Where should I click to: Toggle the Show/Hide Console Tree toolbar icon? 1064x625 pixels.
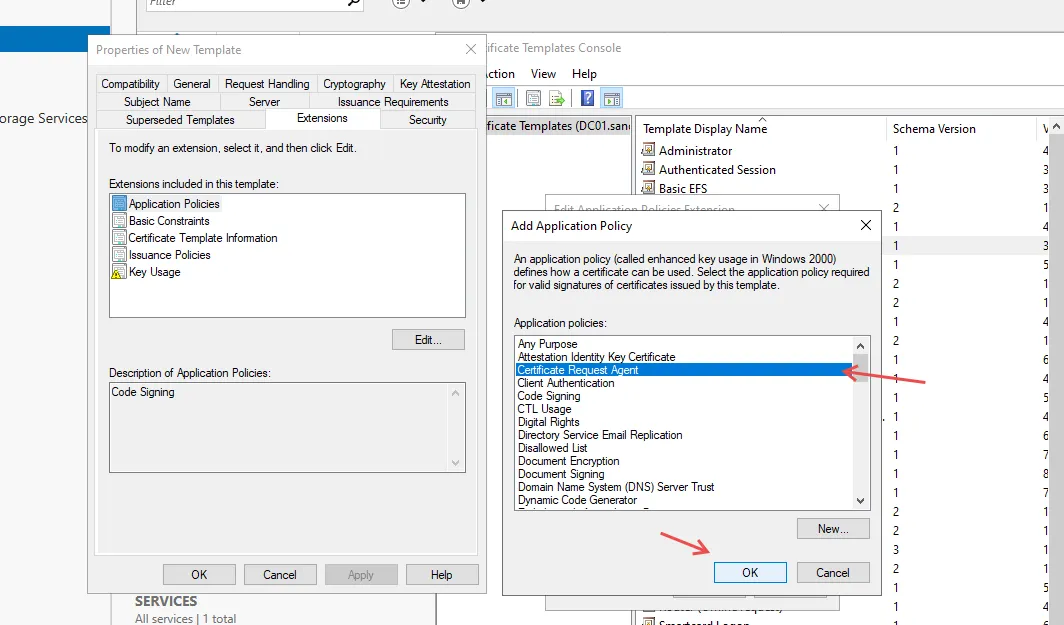pyautogui.click(x=504, y=98)
